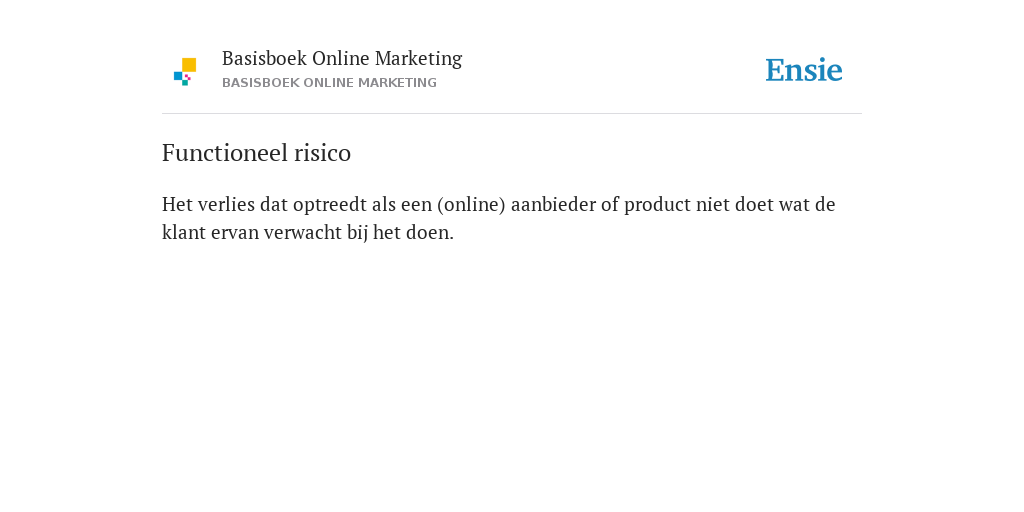
Task: Click the yellow square in the logo
Action: (x=189, y=65)
